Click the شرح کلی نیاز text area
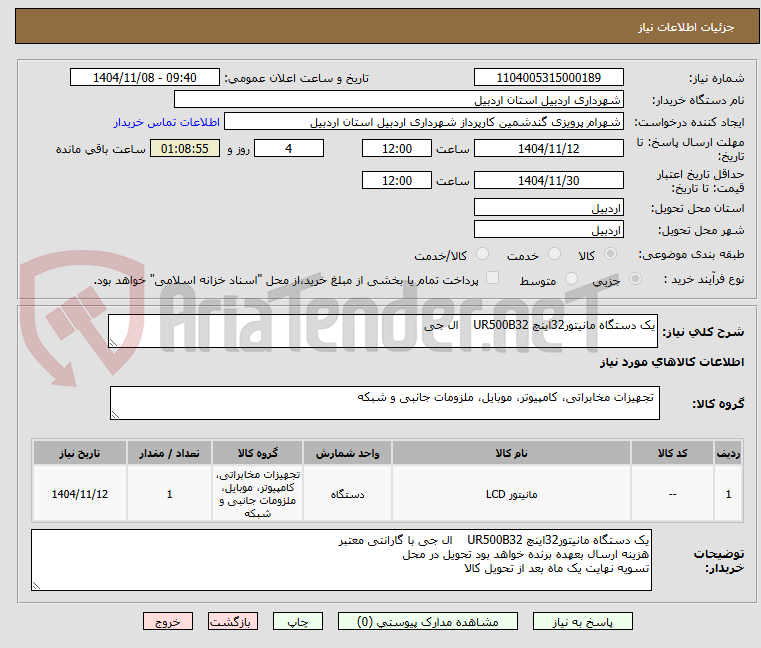The height and width of the screenshot is (648, 761). click(383, 331)
